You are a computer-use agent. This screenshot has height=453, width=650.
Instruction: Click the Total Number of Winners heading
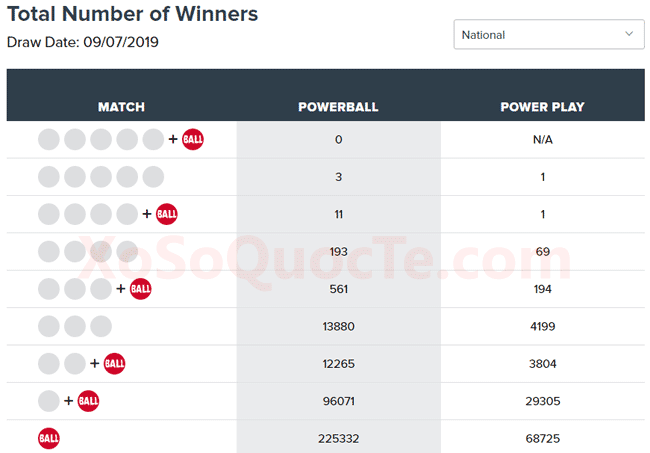pos(132,14)
